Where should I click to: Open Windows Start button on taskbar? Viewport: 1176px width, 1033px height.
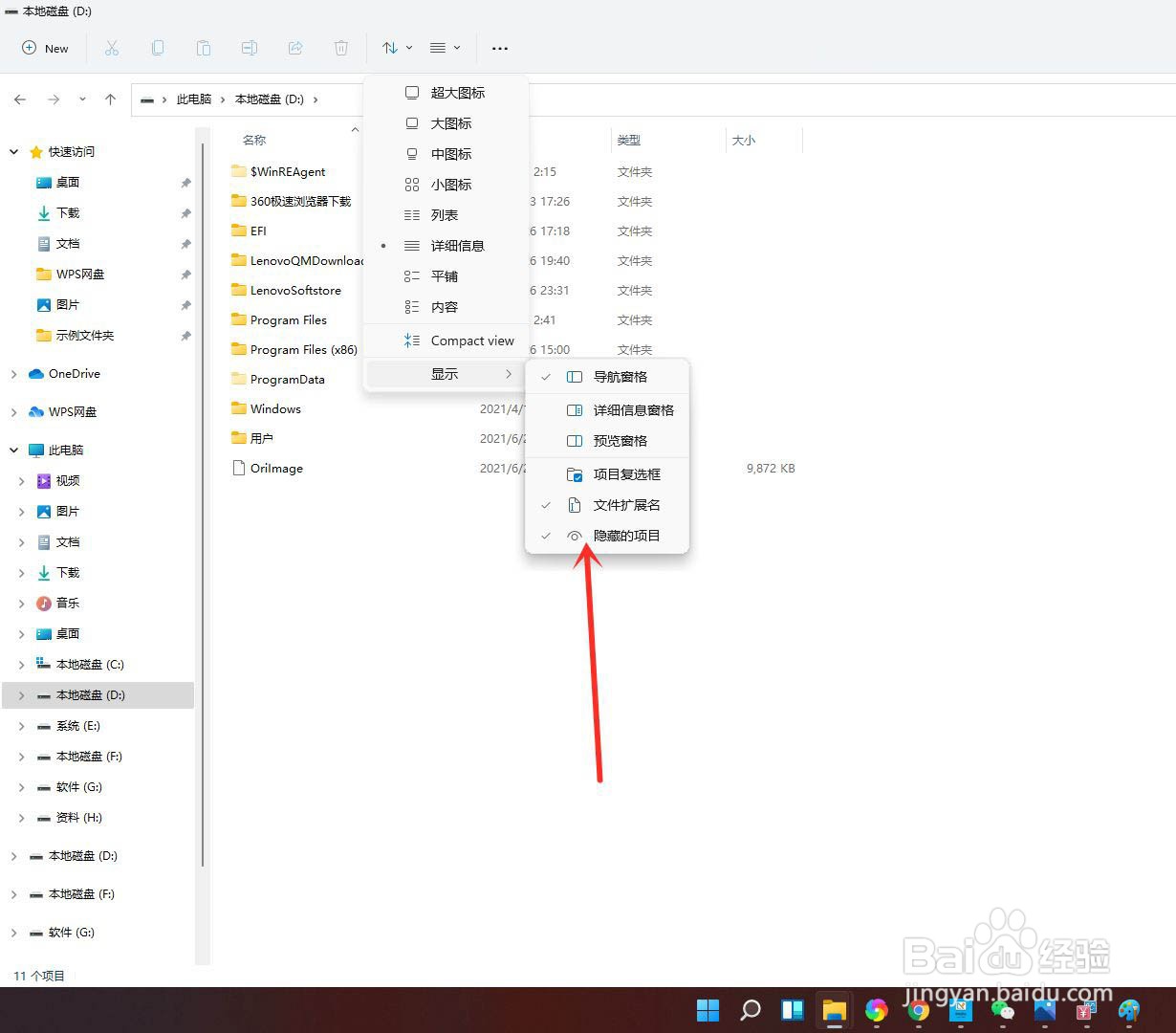tap(708, 1010)
